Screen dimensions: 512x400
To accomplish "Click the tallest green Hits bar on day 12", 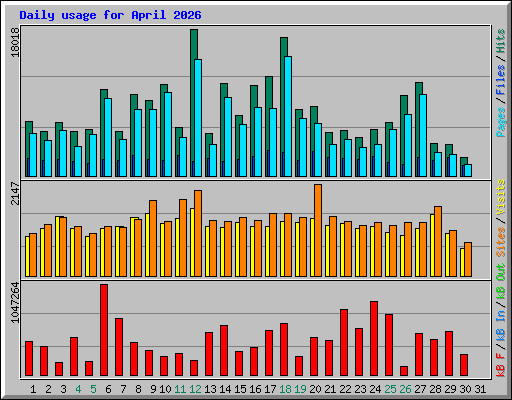I will pyautogui.click(x=194, y=103).
